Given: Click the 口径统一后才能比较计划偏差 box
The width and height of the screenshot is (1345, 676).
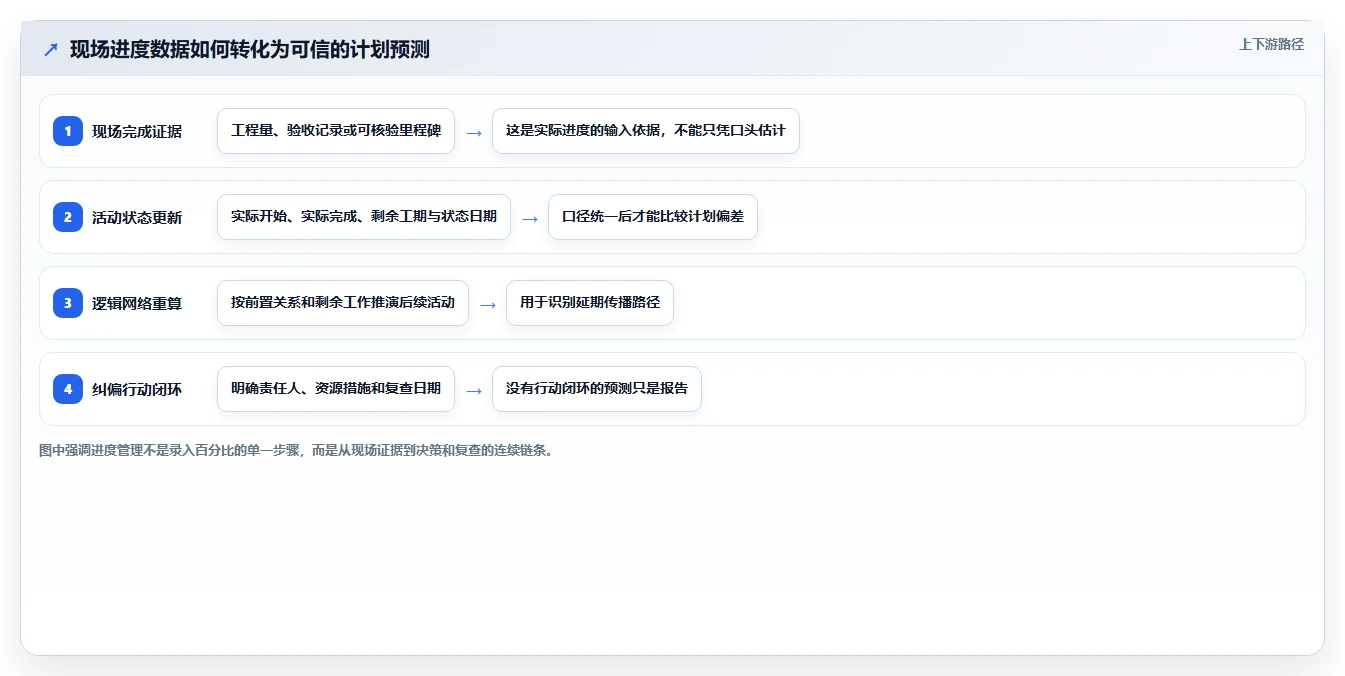Looking at the screenshot, I should (x=653, y=217).
